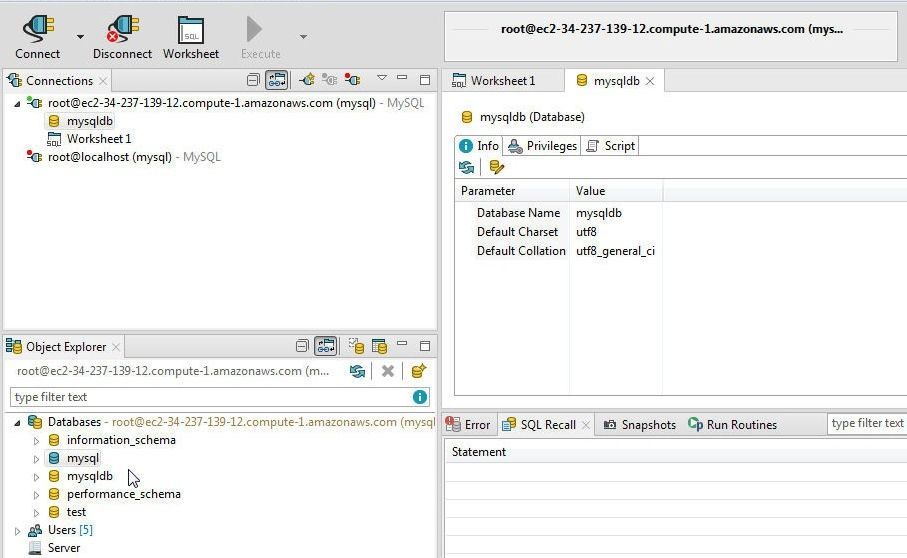This screenshot has height=558, width=907.
Task: Select the performance_schema database item
Action: 123,494
